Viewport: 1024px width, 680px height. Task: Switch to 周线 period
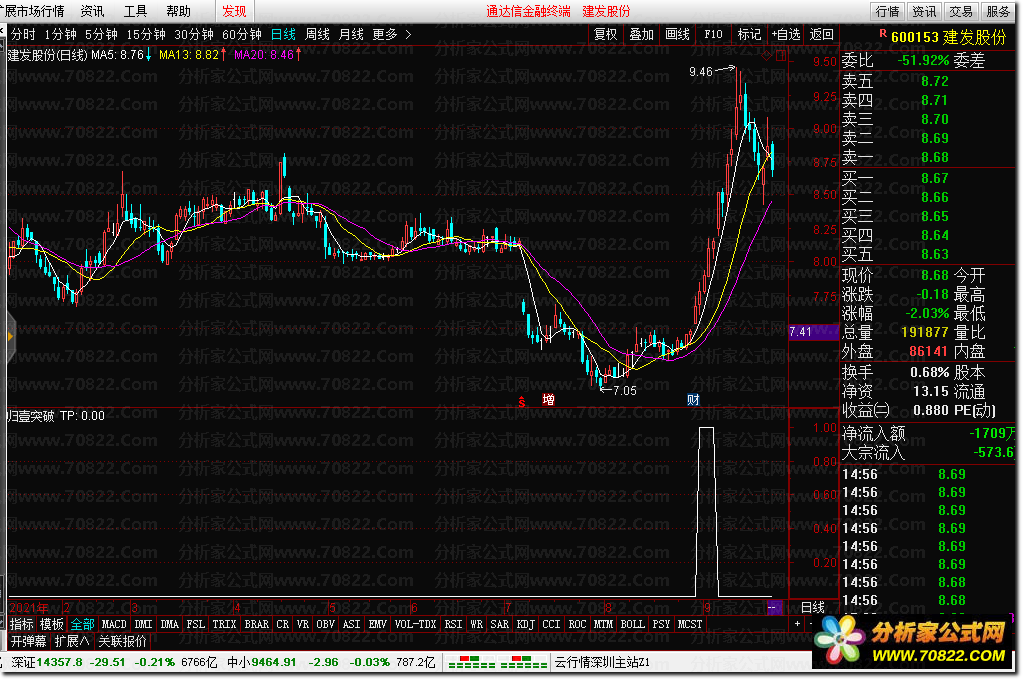point(317,35)
